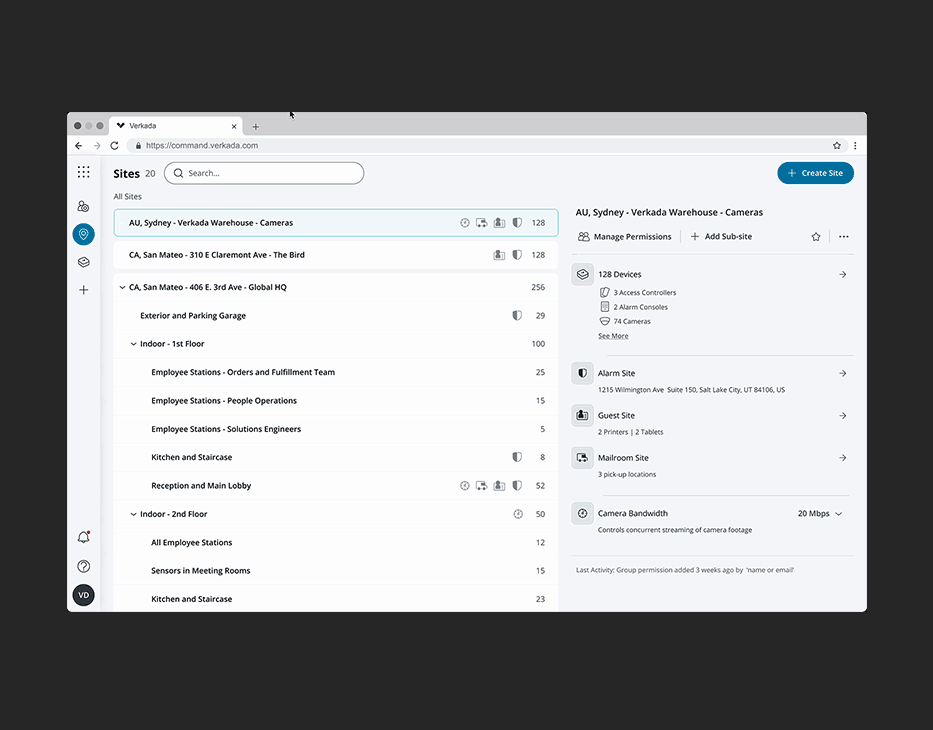The image size is (933, 730).
Task: Collapse Indoor - 2nd Floor subsite
Action: (133, 514)
